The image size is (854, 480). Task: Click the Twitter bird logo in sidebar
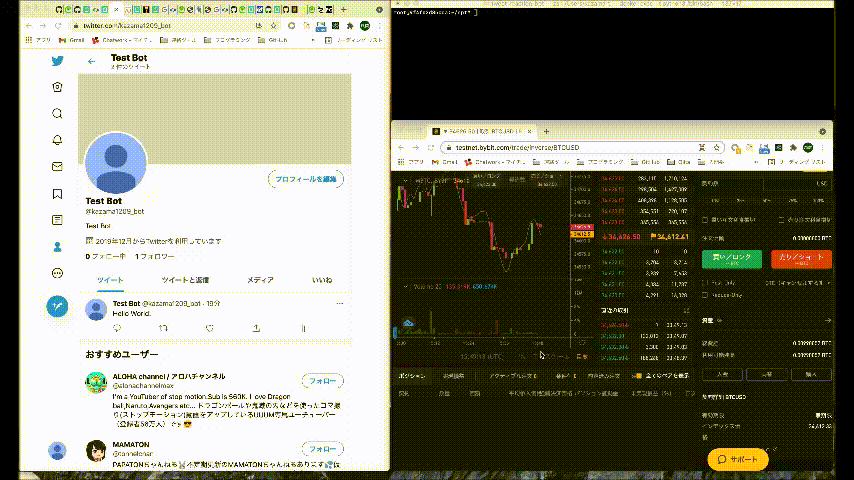pyautogui.click(x=57, y=61)
